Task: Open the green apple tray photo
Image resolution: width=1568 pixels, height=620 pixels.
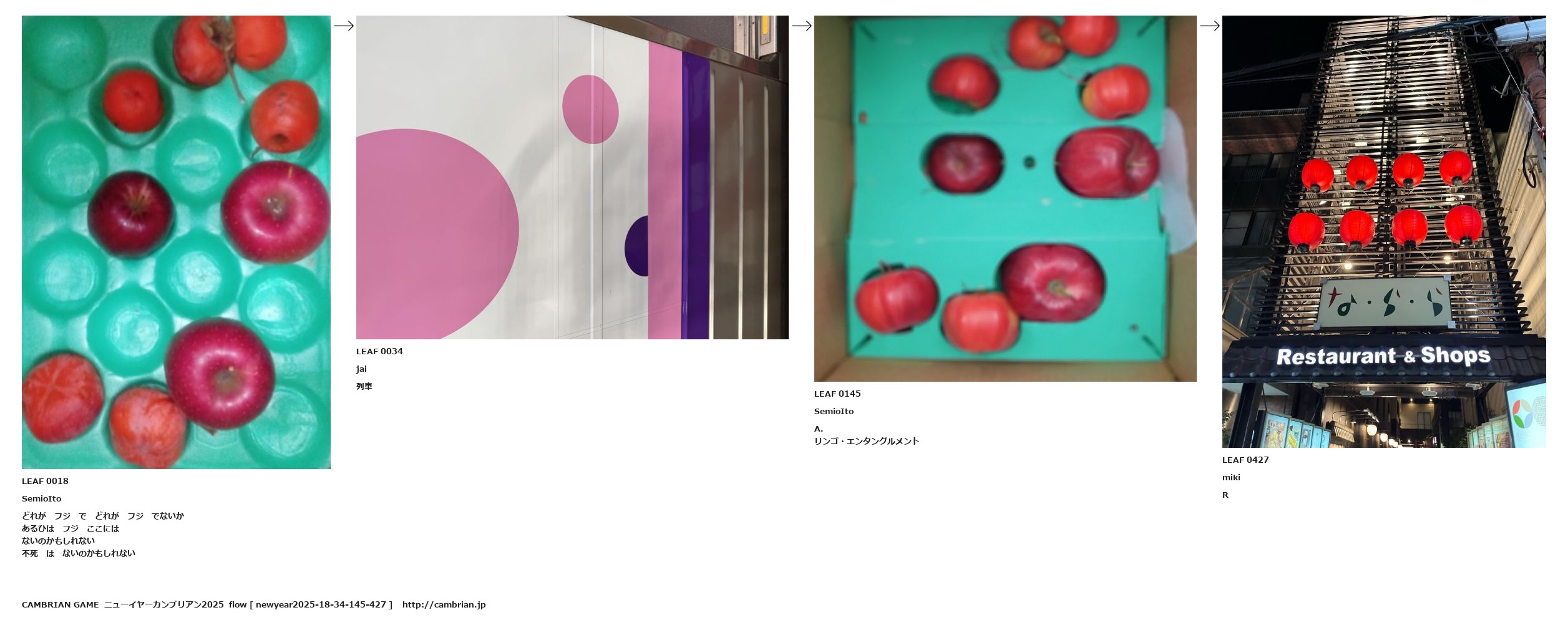Action: tap(176, 242)
